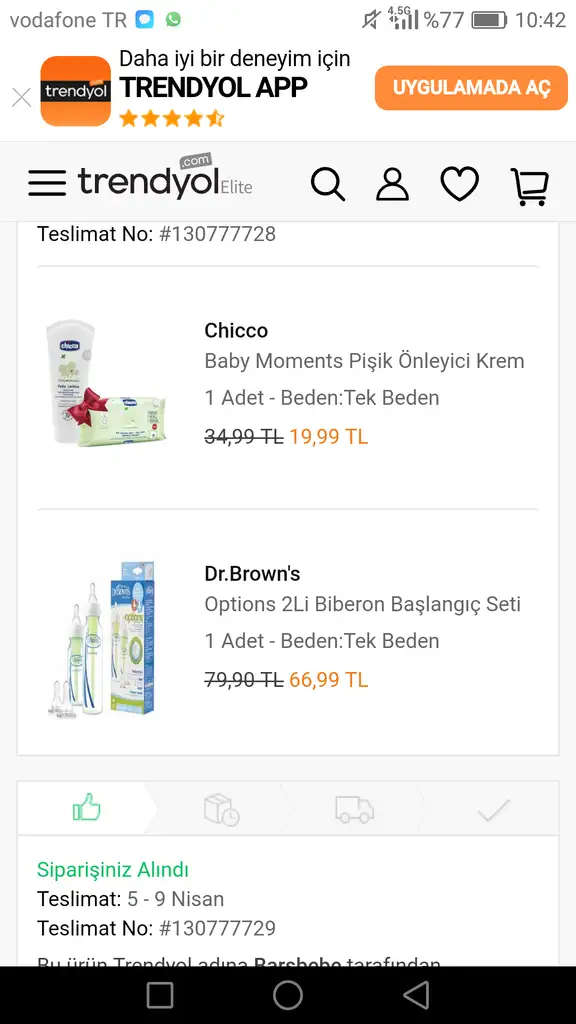
Task: Open Baby Moments Pişik Önleyici Krem title
Action: 364,360
